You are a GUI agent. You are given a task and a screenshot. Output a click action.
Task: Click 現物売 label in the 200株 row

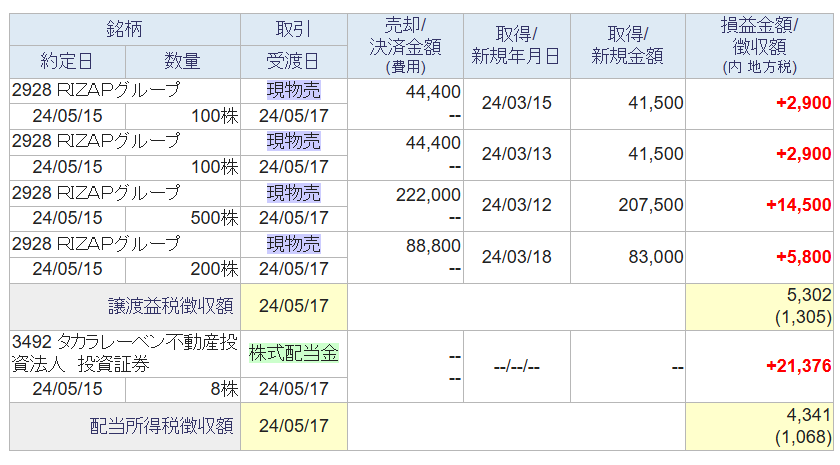294,244
